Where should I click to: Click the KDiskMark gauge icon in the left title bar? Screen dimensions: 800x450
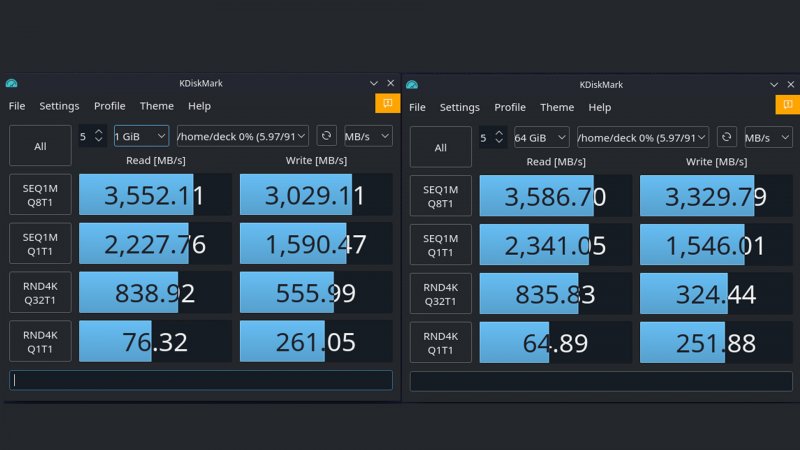click(x=11, y=84)
